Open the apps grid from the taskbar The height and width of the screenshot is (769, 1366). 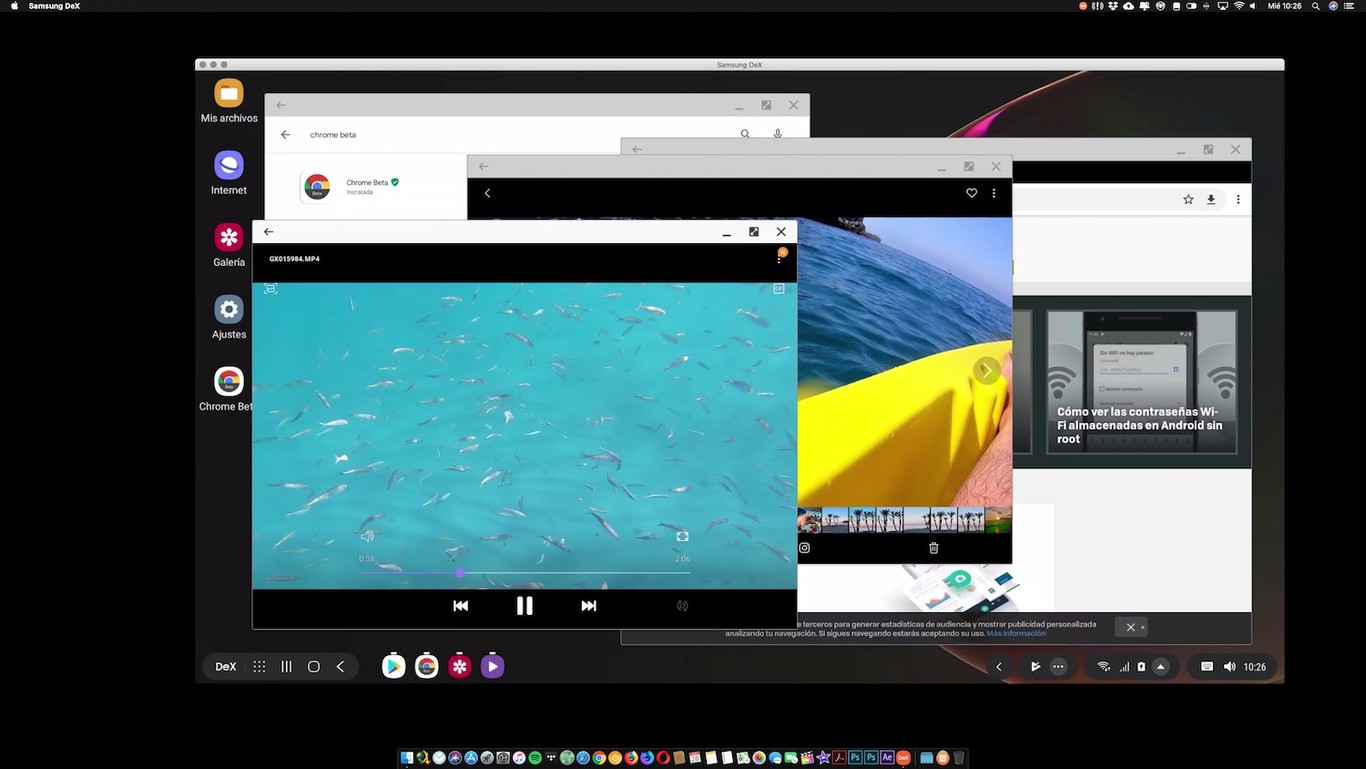(x=258, y=666)
